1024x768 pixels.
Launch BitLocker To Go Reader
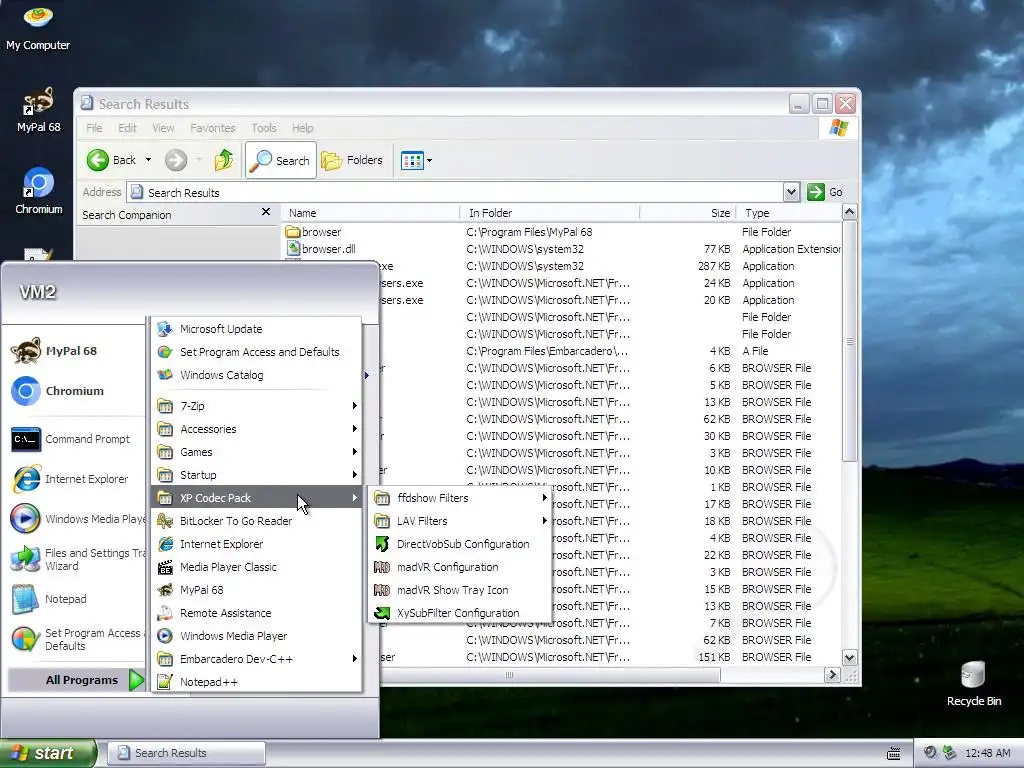[257, 521]
